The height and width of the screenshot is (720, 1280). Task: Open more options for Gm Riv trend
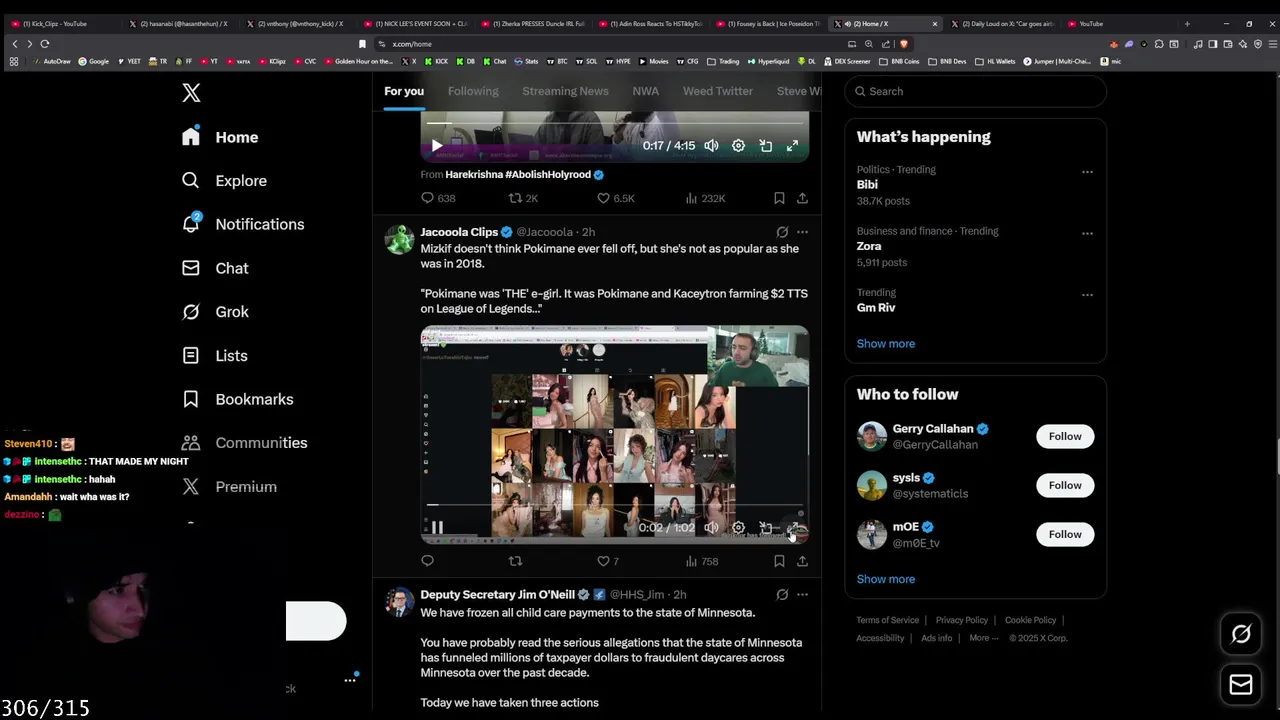pos(1087,294)
